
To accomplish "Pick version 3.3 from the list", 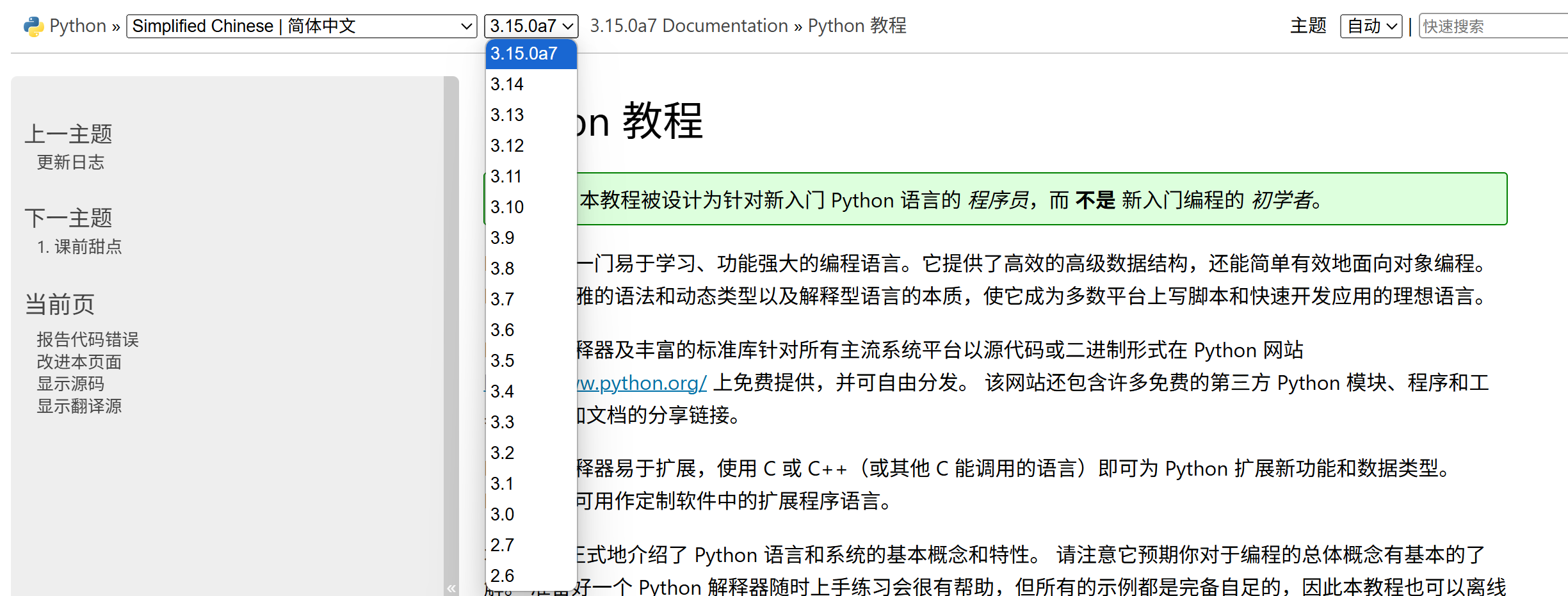I will click(x=531, y=422).
